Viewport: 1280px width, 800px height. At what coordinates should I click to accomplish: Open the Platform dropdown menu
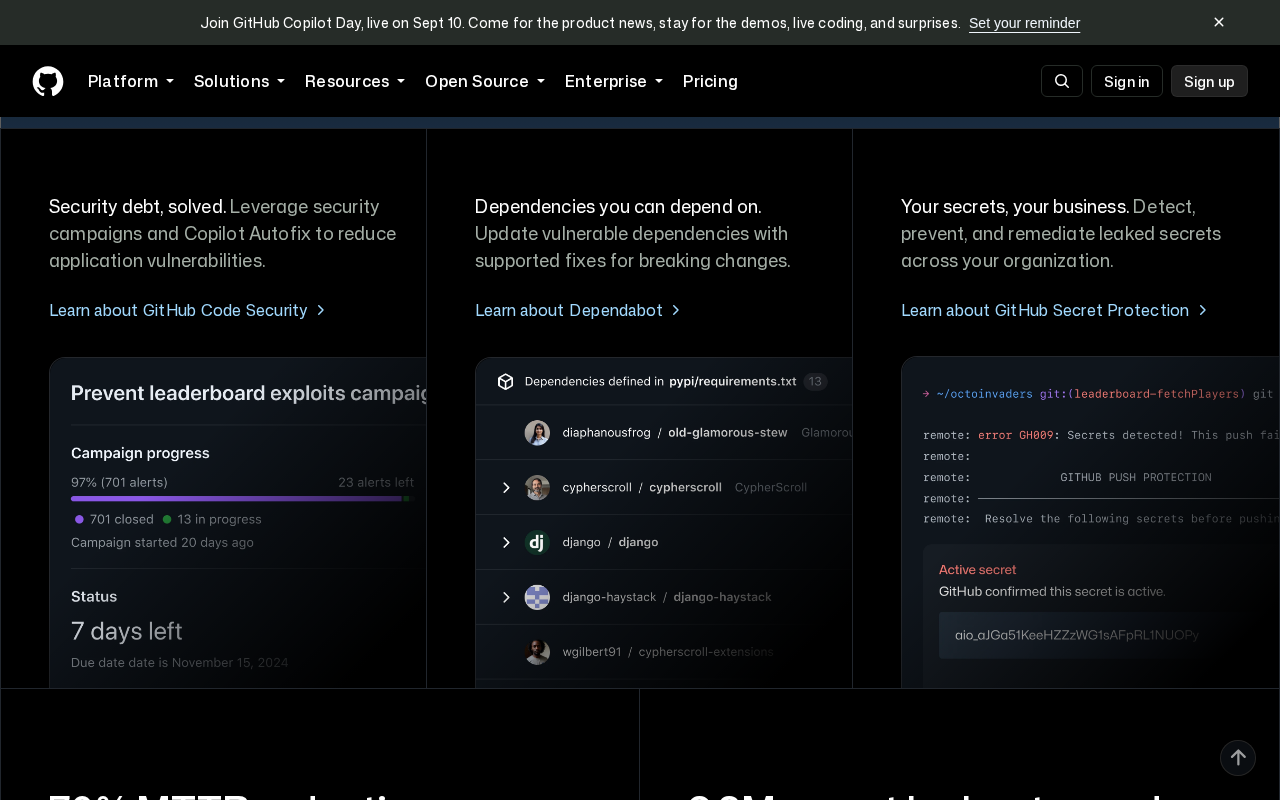(x=131, y=81)
